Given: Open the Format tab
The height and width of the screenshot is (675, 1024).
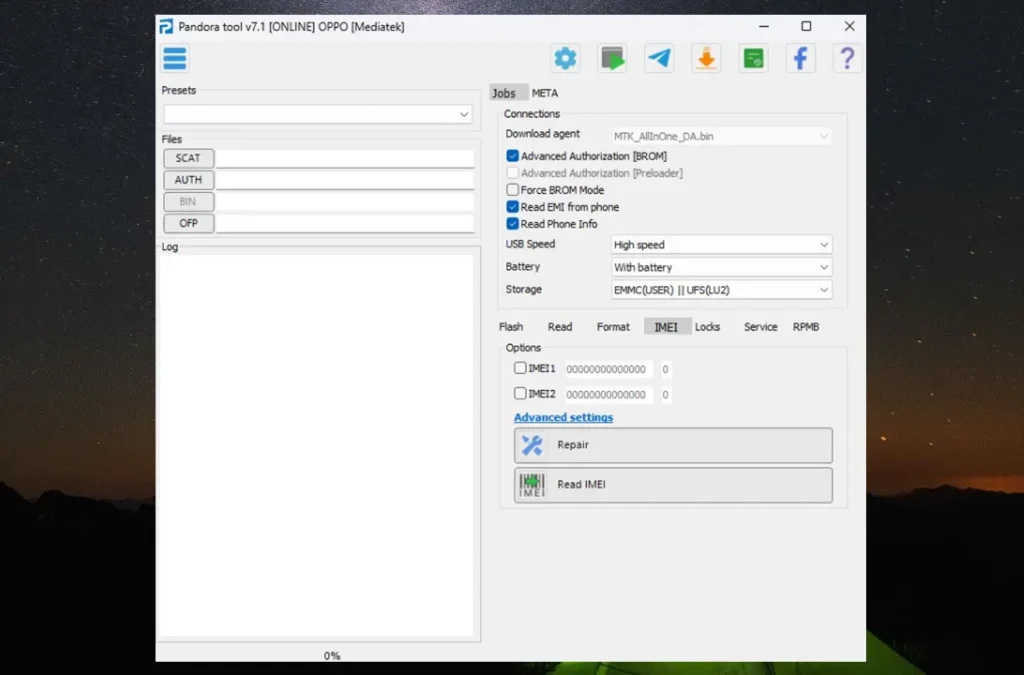Looking at the screenshot, I should tap(613, 326).
